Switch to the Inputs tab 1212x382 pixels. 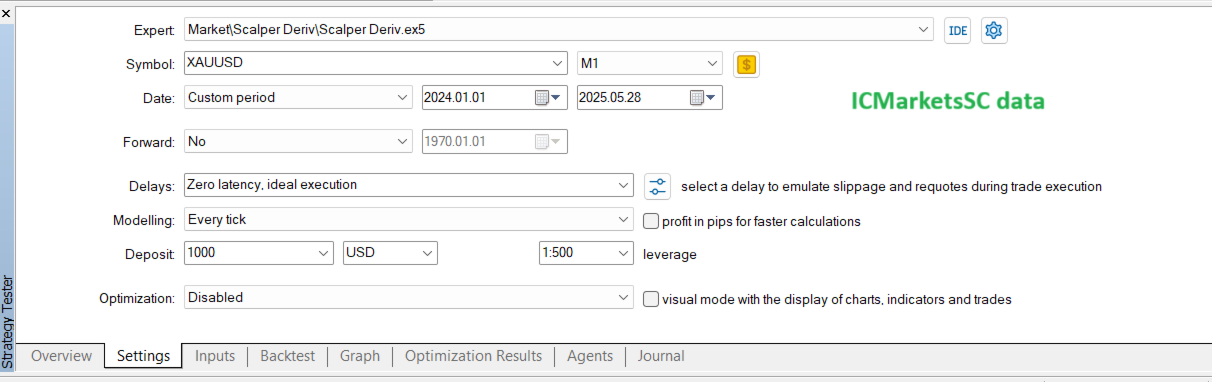point(215,356)
